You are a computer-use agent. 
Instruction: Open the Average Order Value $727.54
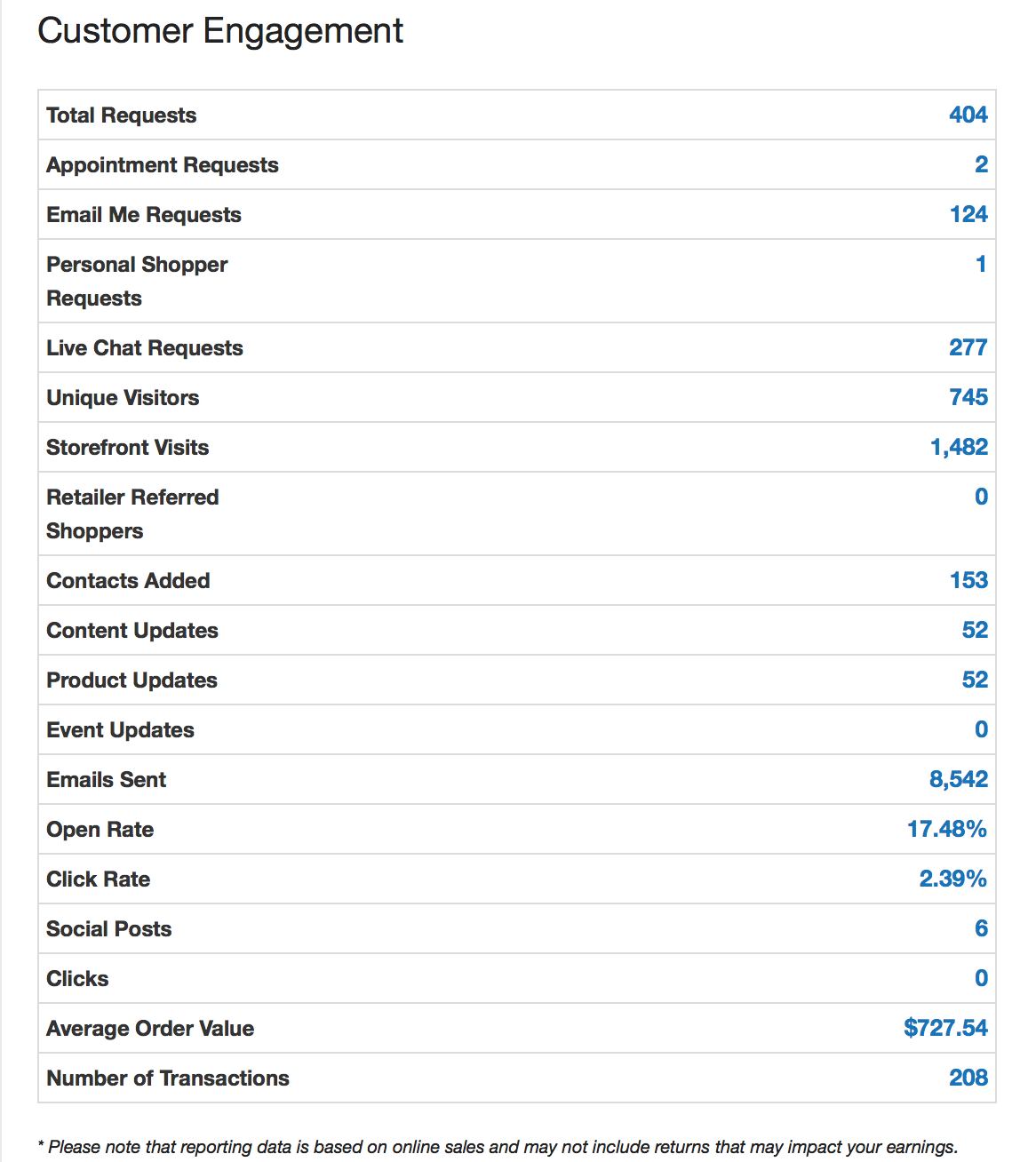pyautogui.click(x=945, y=1028)
